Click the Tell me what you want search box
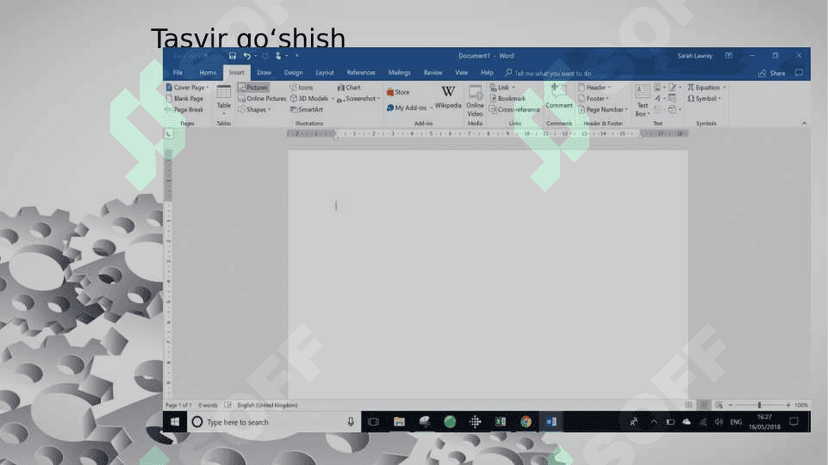828x465 pixels. [550, 73]
